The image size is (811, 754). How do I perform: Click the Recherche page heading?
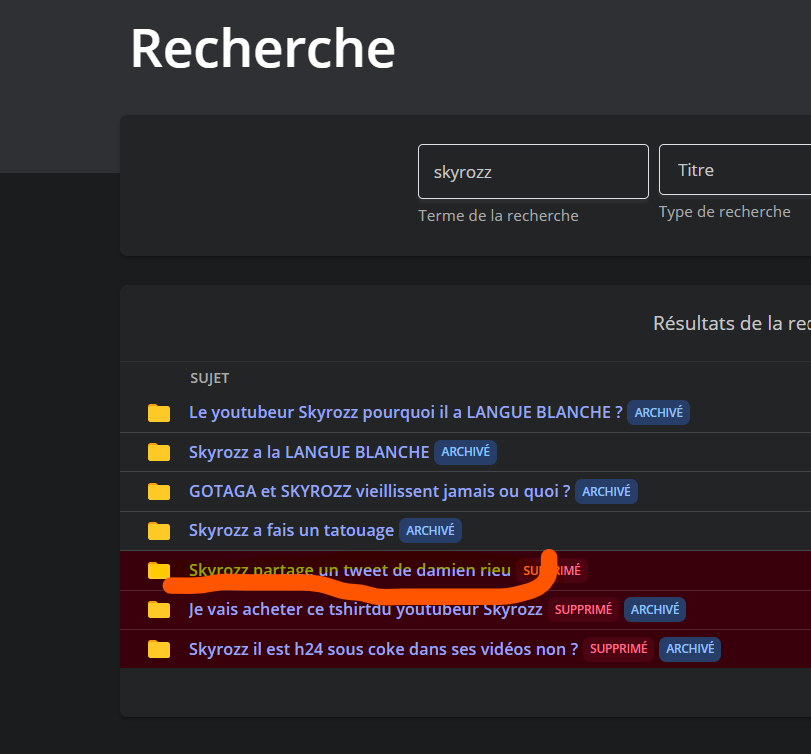coord(263,48)
